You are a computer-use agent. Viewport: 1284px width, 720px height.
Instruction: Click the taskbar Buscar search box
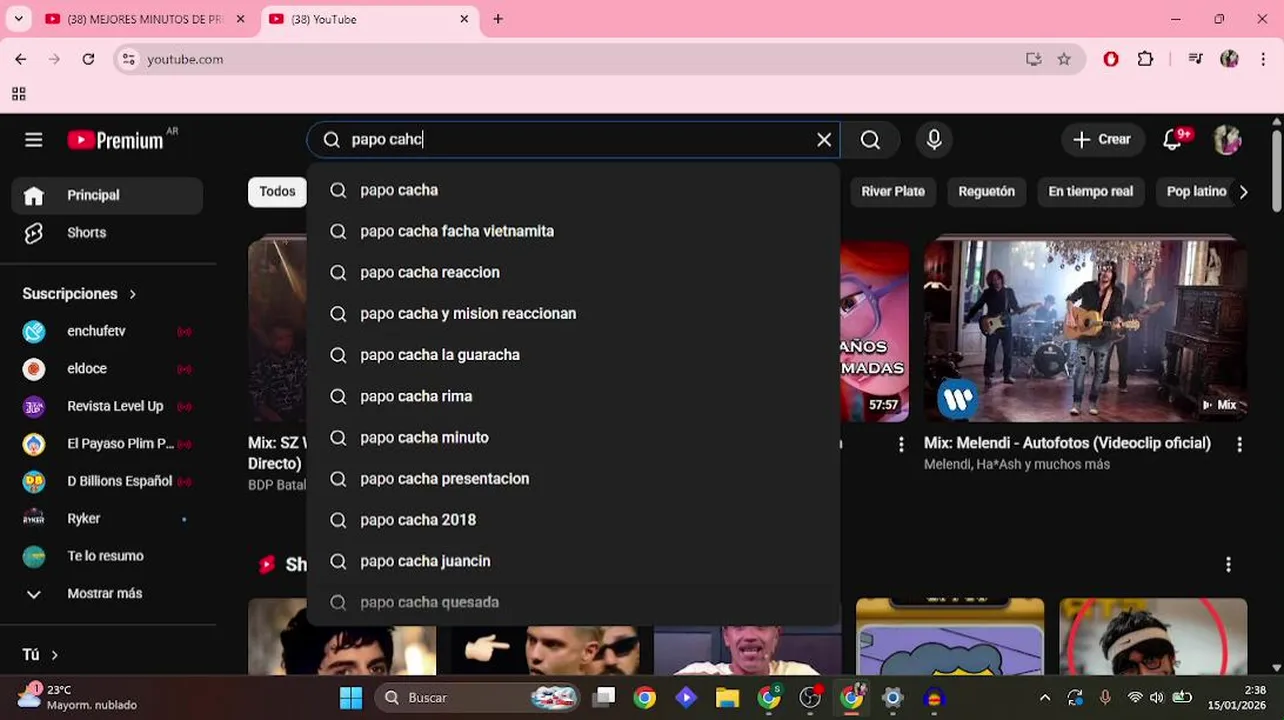click(x=477, y=698)
